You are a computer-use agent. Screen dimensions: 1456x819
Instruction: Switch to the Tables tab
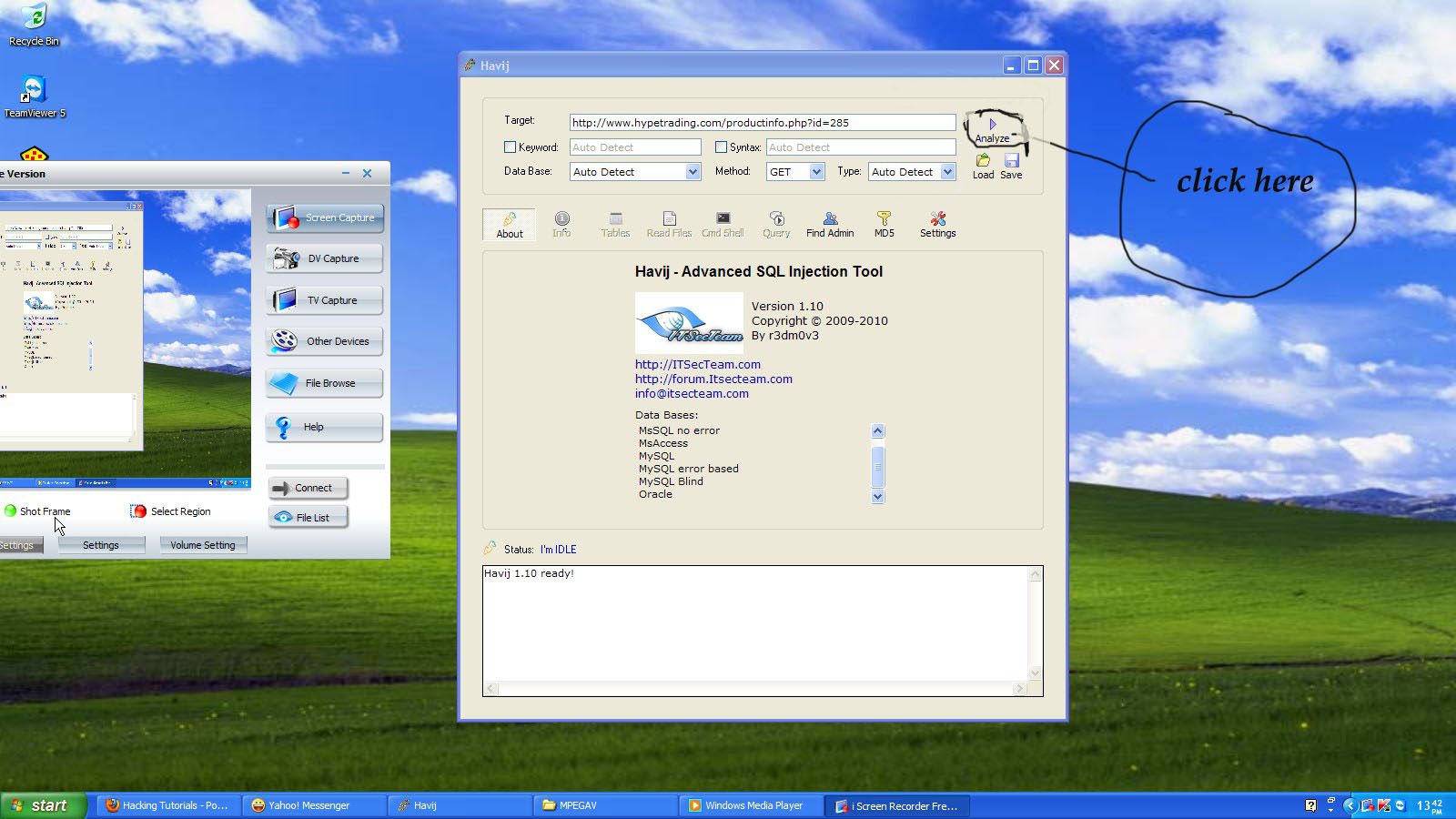click(x=615, y=224)
